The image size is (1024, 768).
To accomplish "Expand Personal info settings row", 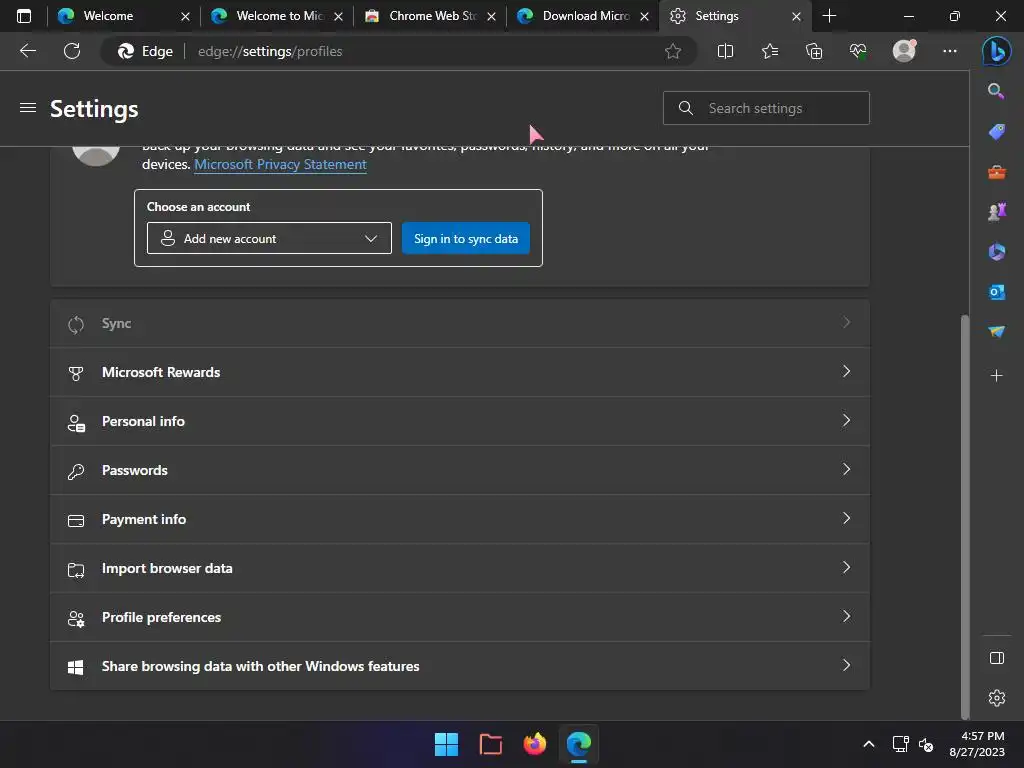I will click(x=460, y=421).
